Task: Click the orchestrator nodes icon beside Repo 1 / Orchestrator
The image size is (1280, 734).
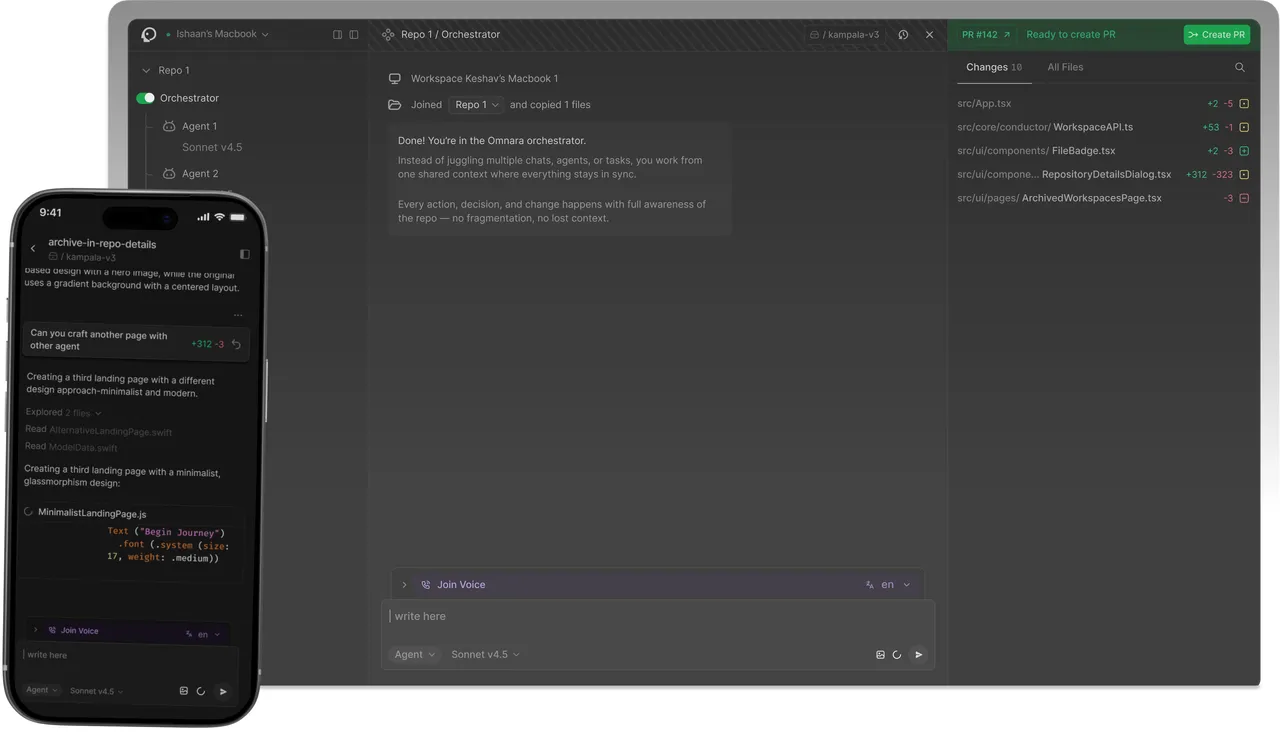Action: (388, 34)
